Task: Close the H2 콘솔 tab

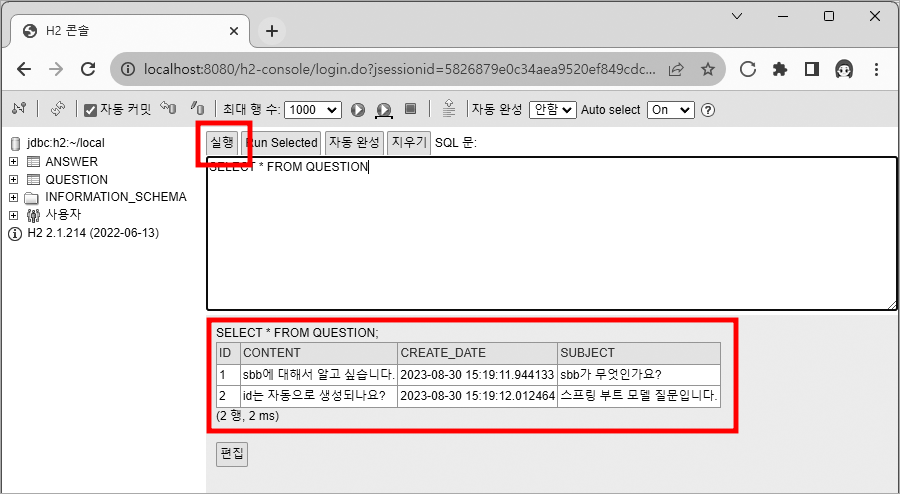Action: click(234, 31)
